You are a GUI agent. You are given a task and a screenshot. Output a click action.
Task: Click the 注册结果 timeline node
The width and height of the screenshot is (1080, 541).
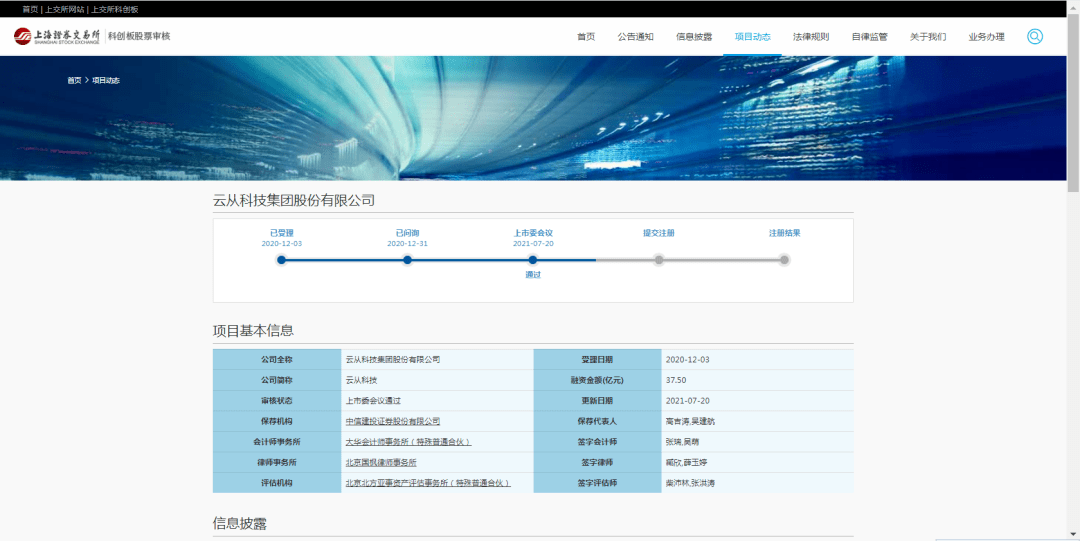[x=784, y=260]
